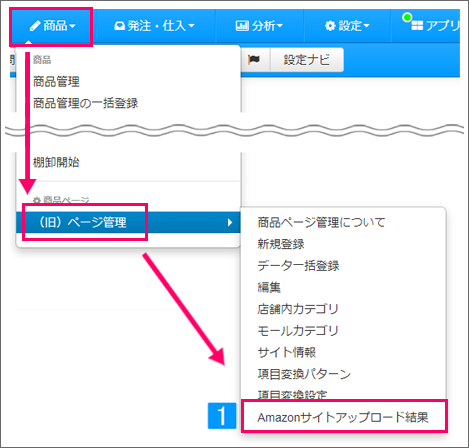Select 商品管理の一括登録 menu entry
Screen dimensions: 469x448
click(85, 103)
